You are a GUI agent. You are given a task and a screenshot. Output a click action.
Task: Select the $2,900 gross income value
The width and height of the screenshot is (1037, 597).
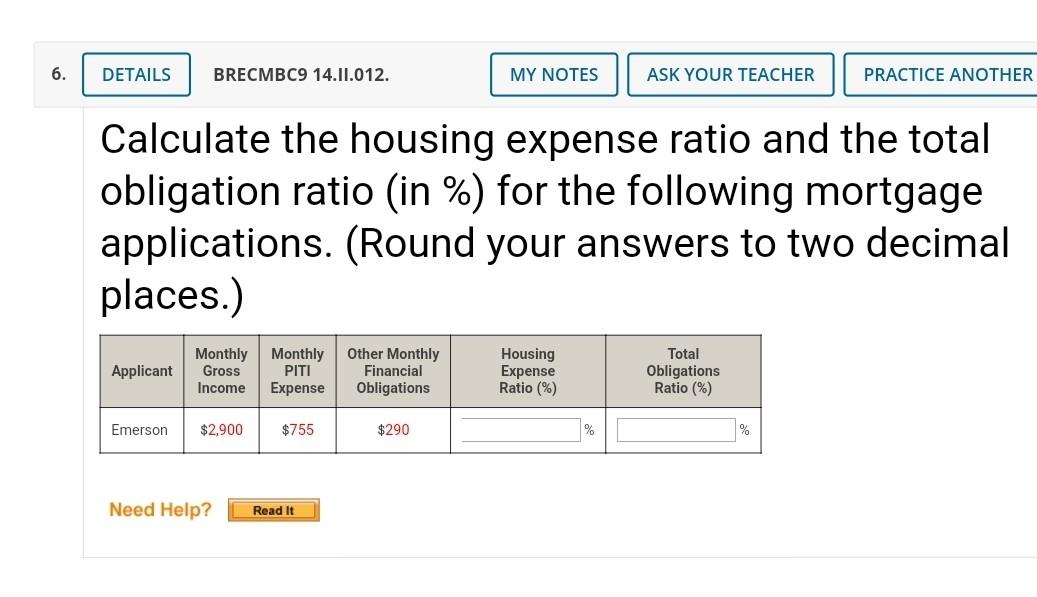point(221,430)
